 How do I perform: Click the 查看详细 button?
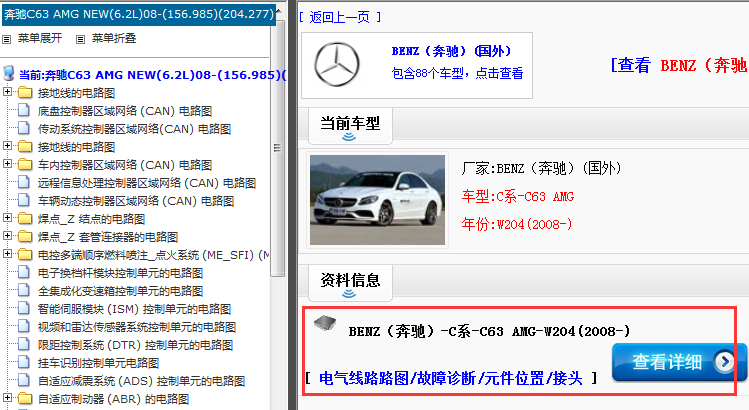point(678,362)
